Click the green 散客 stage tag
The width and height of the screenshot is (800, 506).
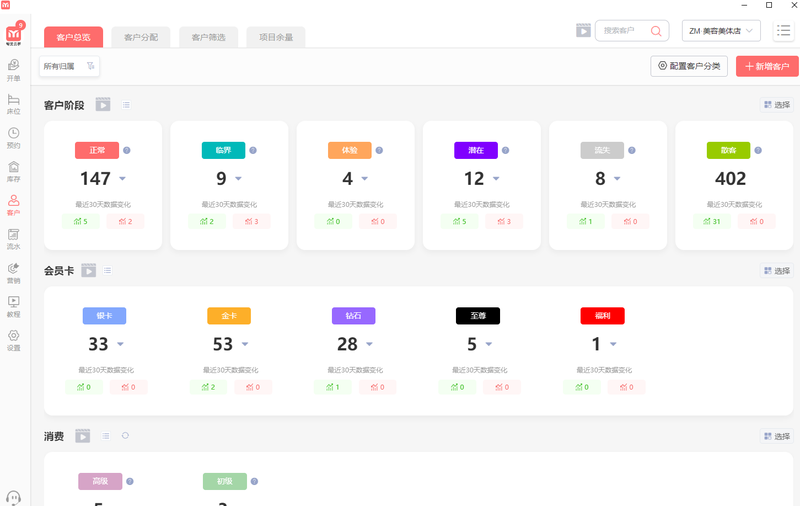(x=729, y=150)
